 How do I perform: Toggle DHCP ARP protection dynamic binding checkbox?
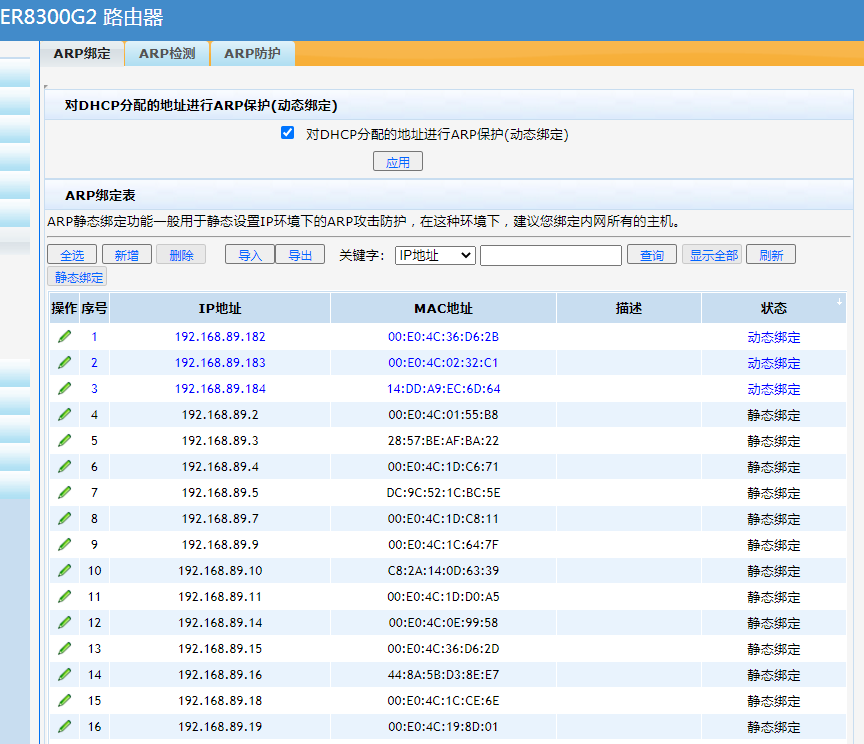coord(288,133)
